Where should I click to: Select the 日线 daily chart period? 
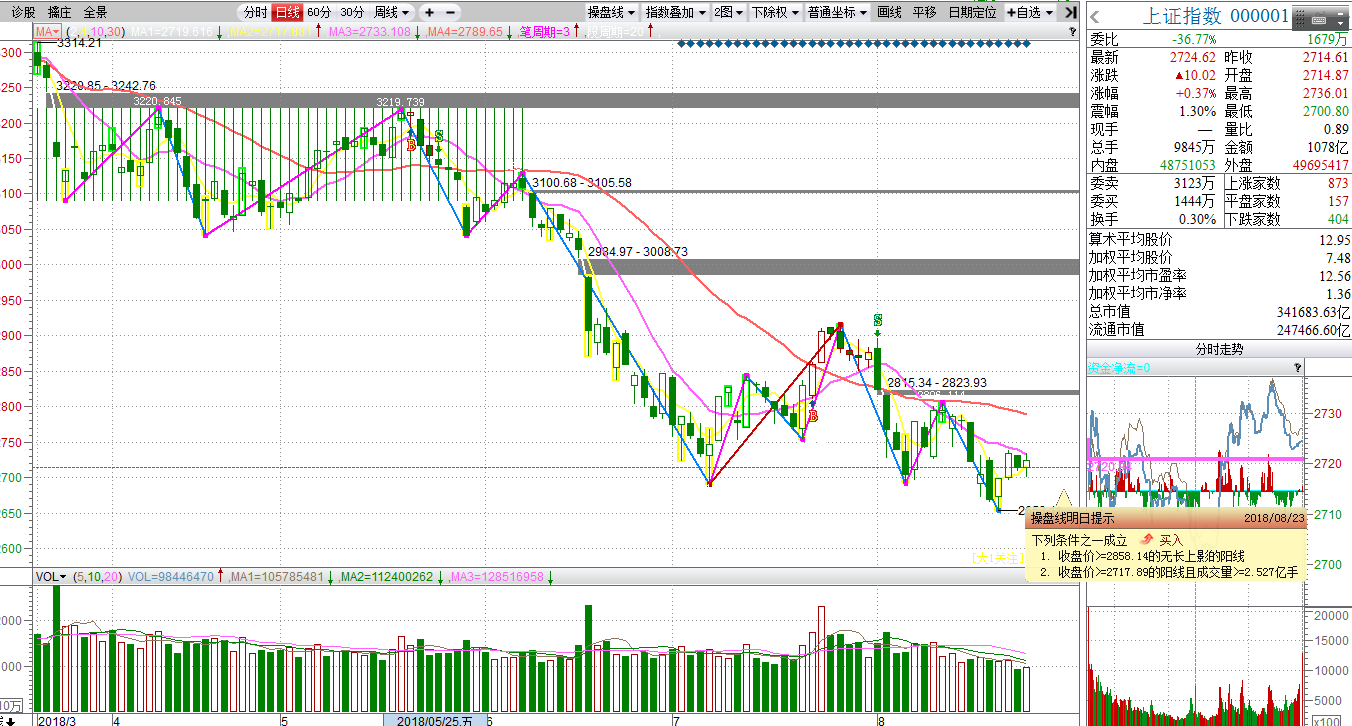click(x=287, y=13)
